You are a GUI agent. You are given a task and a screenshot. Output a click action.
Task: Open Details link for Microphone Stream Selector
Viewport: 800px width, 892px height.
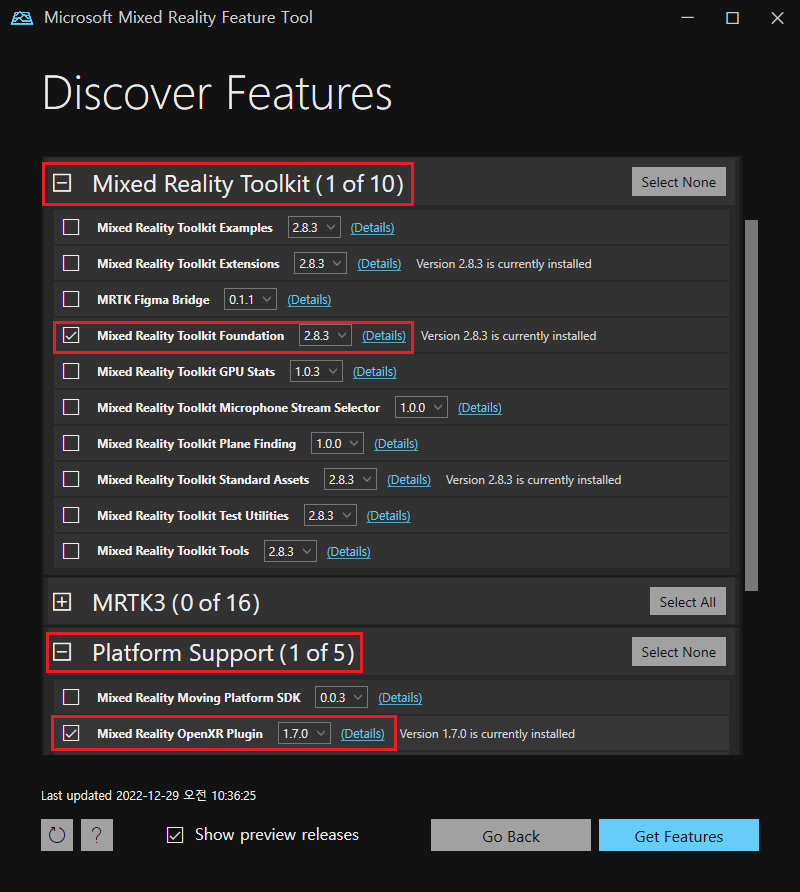(x=480, y=408)
